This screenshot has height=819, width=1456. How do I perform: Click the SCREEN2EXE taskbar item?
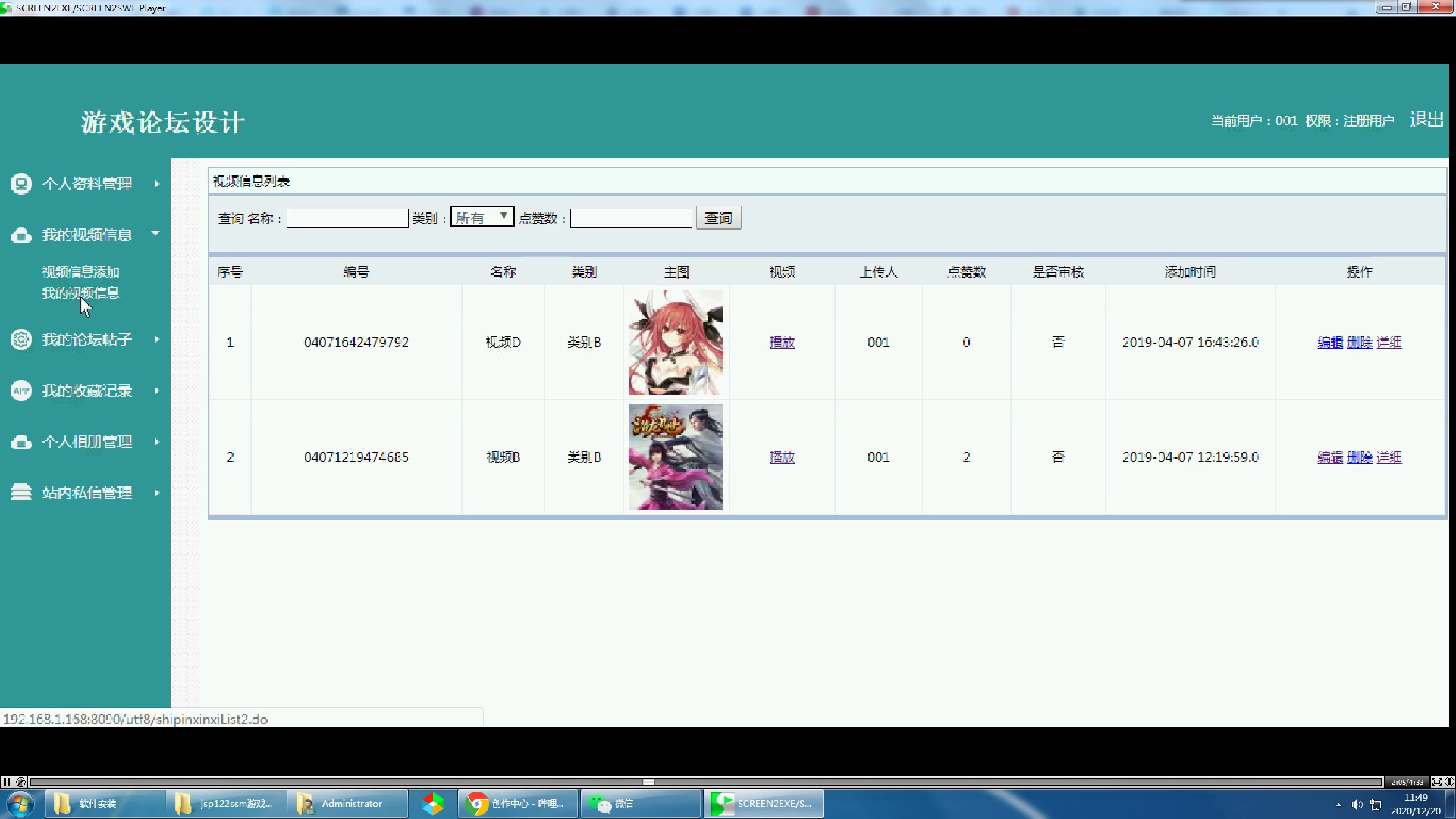[763, 804]
